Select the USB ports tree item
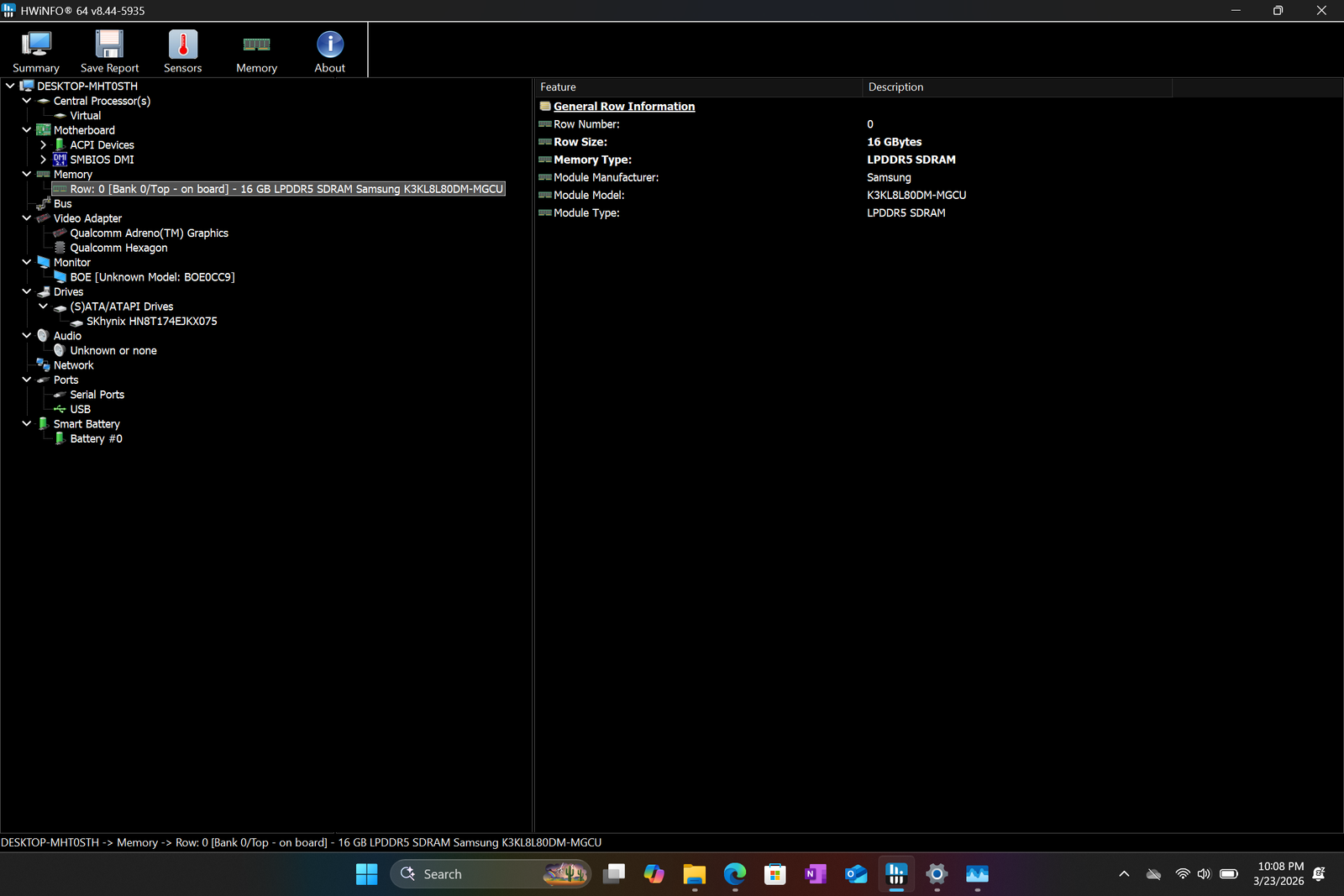 point(80,410)
